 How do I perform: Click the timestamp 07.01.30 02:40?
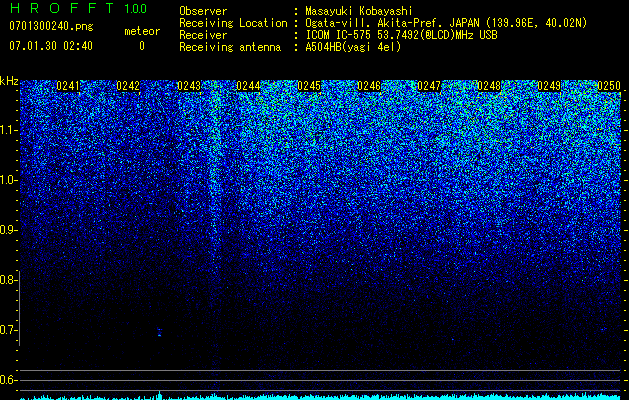51,46
